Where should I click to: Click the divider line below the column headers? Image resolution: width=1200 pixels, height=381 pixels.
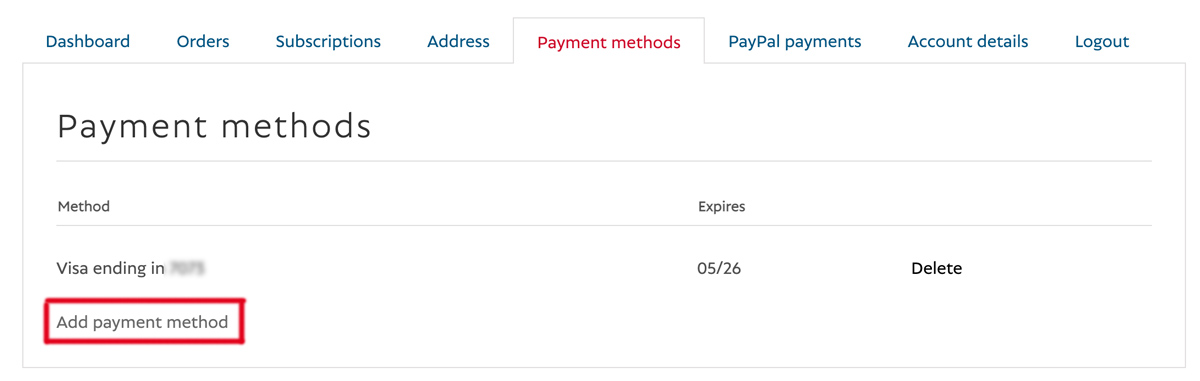pos(604,225)
